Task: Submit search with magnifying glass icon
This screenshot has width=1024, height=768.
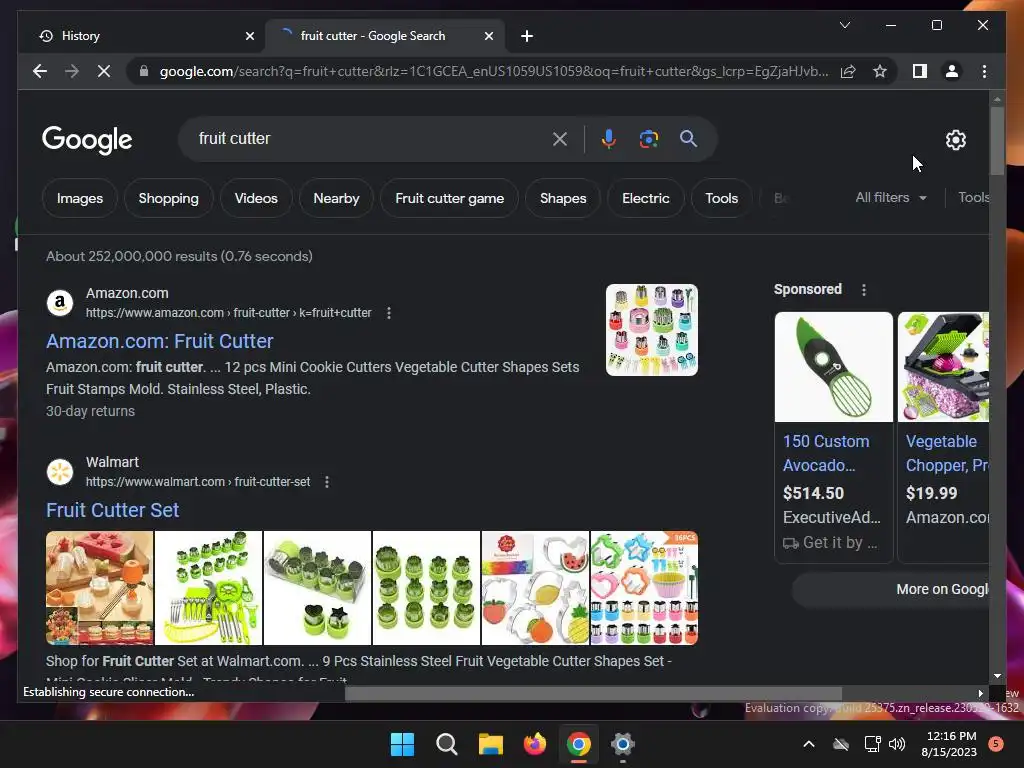Action: coord(688,138)
